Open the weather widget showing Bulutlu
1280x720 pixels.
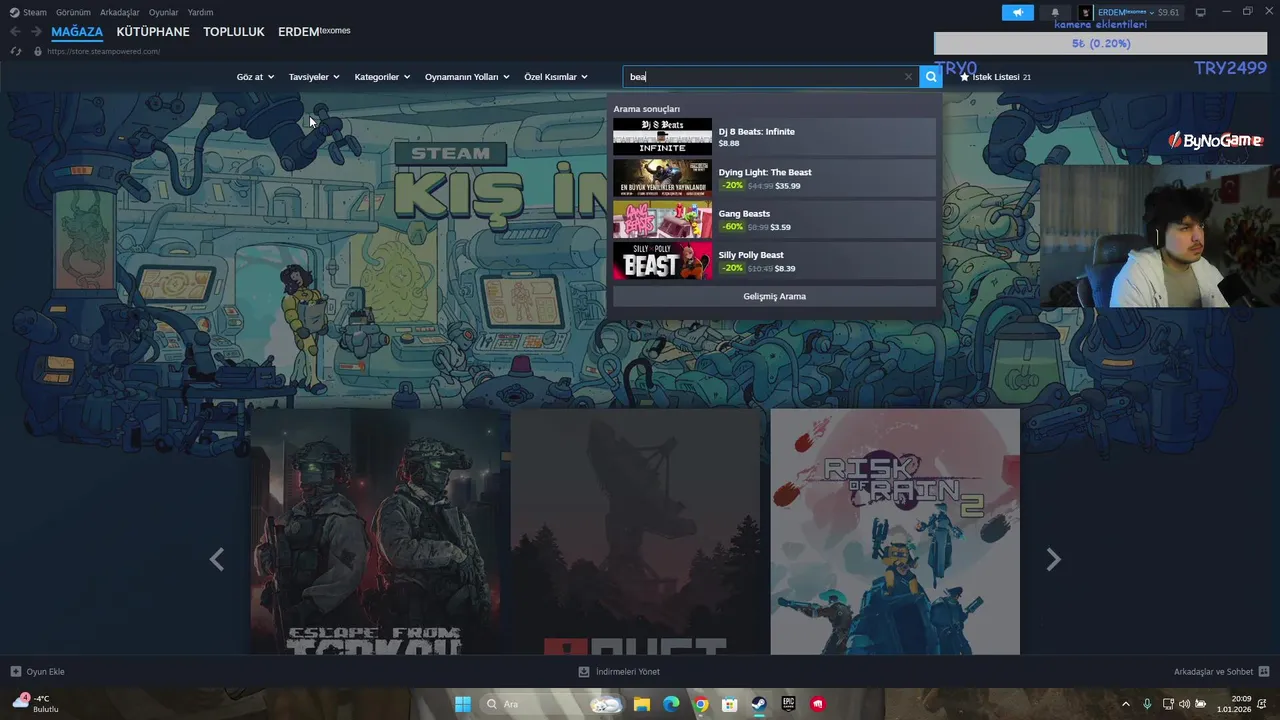point(35,704)
